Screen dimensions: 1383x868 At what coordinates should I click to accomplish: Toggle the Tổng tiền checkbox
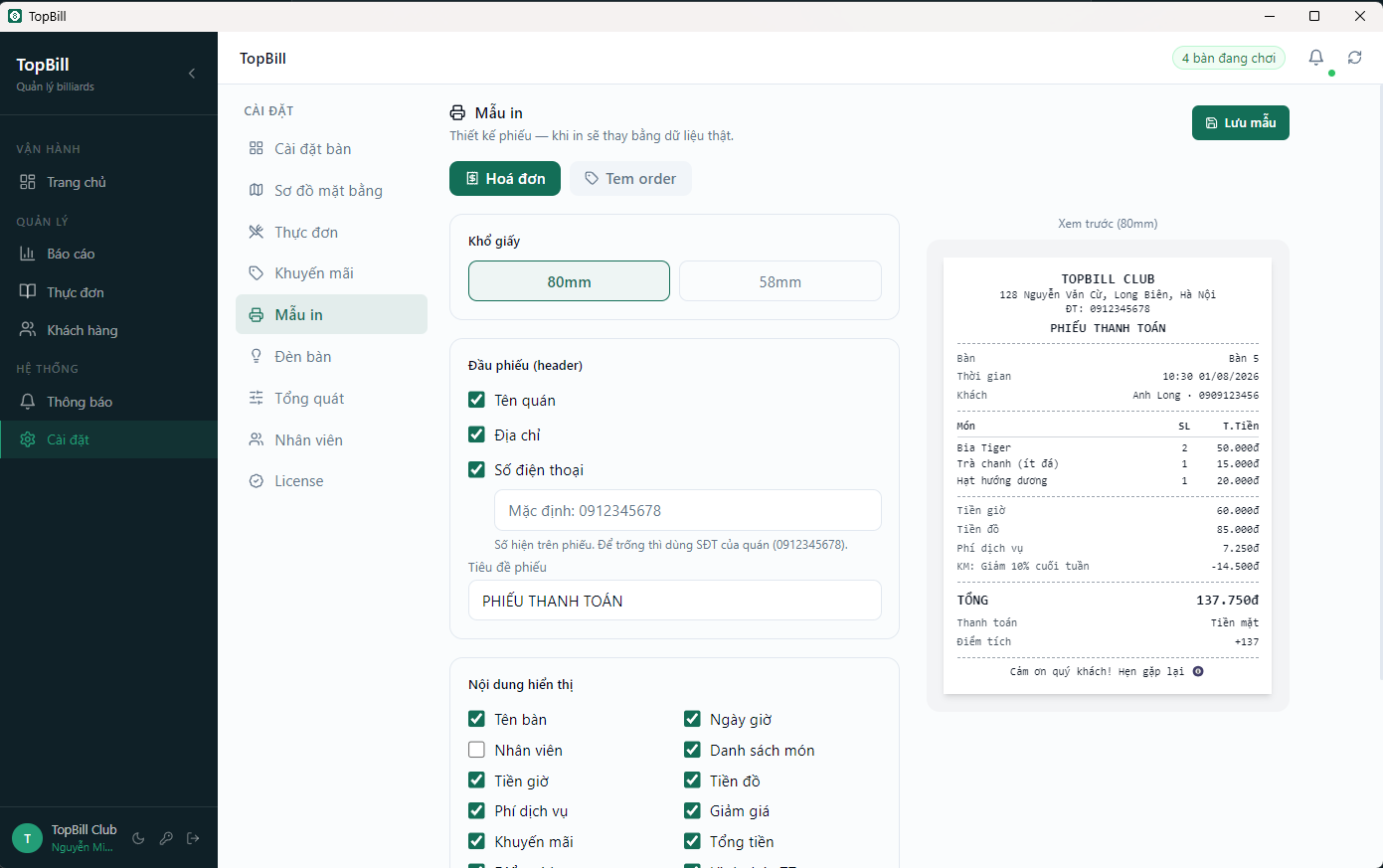click(x=692, y=841)
